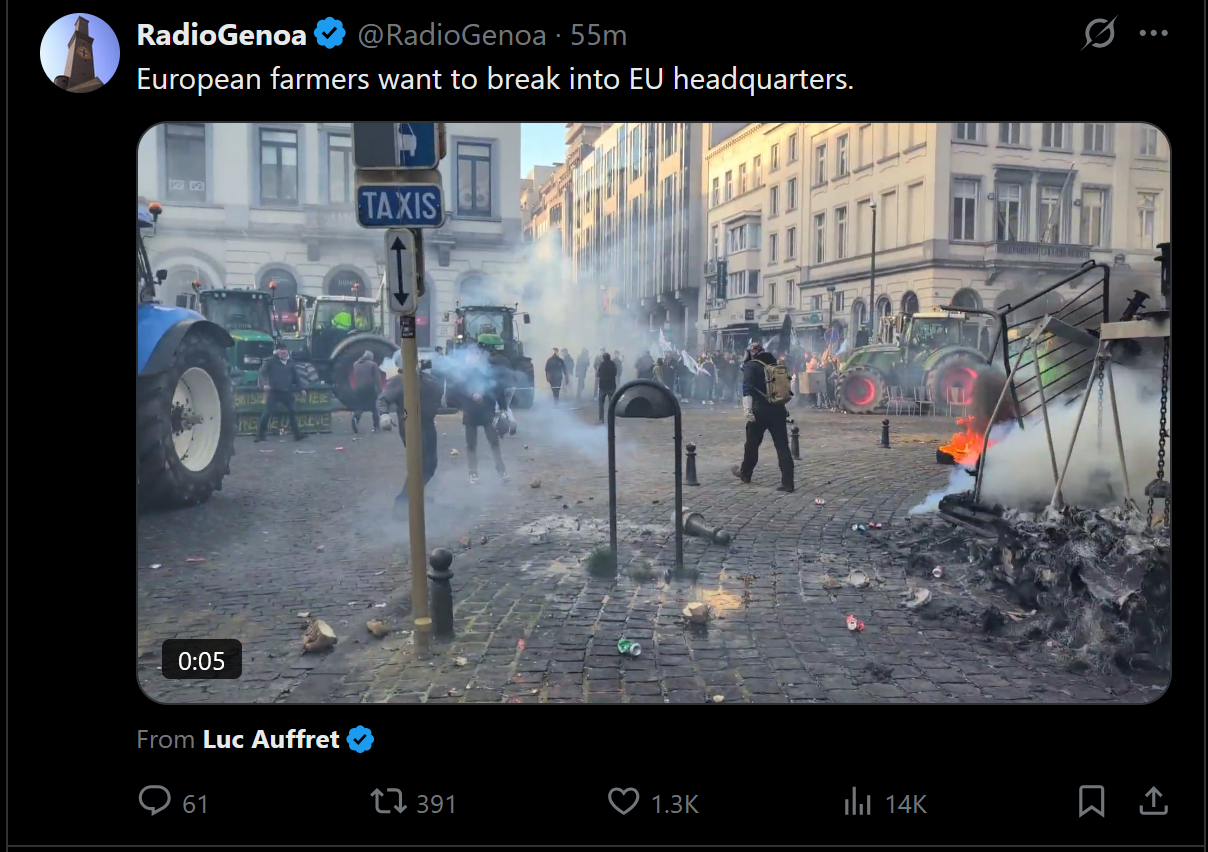Open the @RadioGenoa handle link
The height and width of the screenshot is (852, 1208).
(x=452, y=35)
